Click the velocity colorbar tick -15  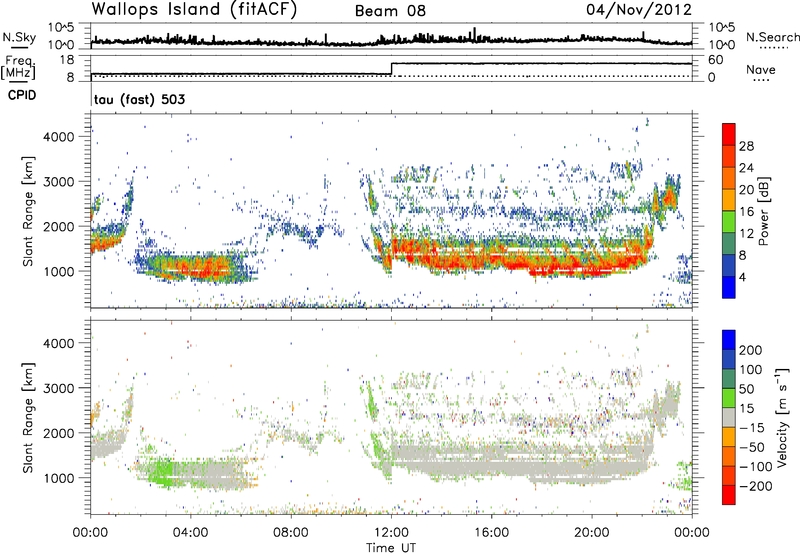[753, 427]
